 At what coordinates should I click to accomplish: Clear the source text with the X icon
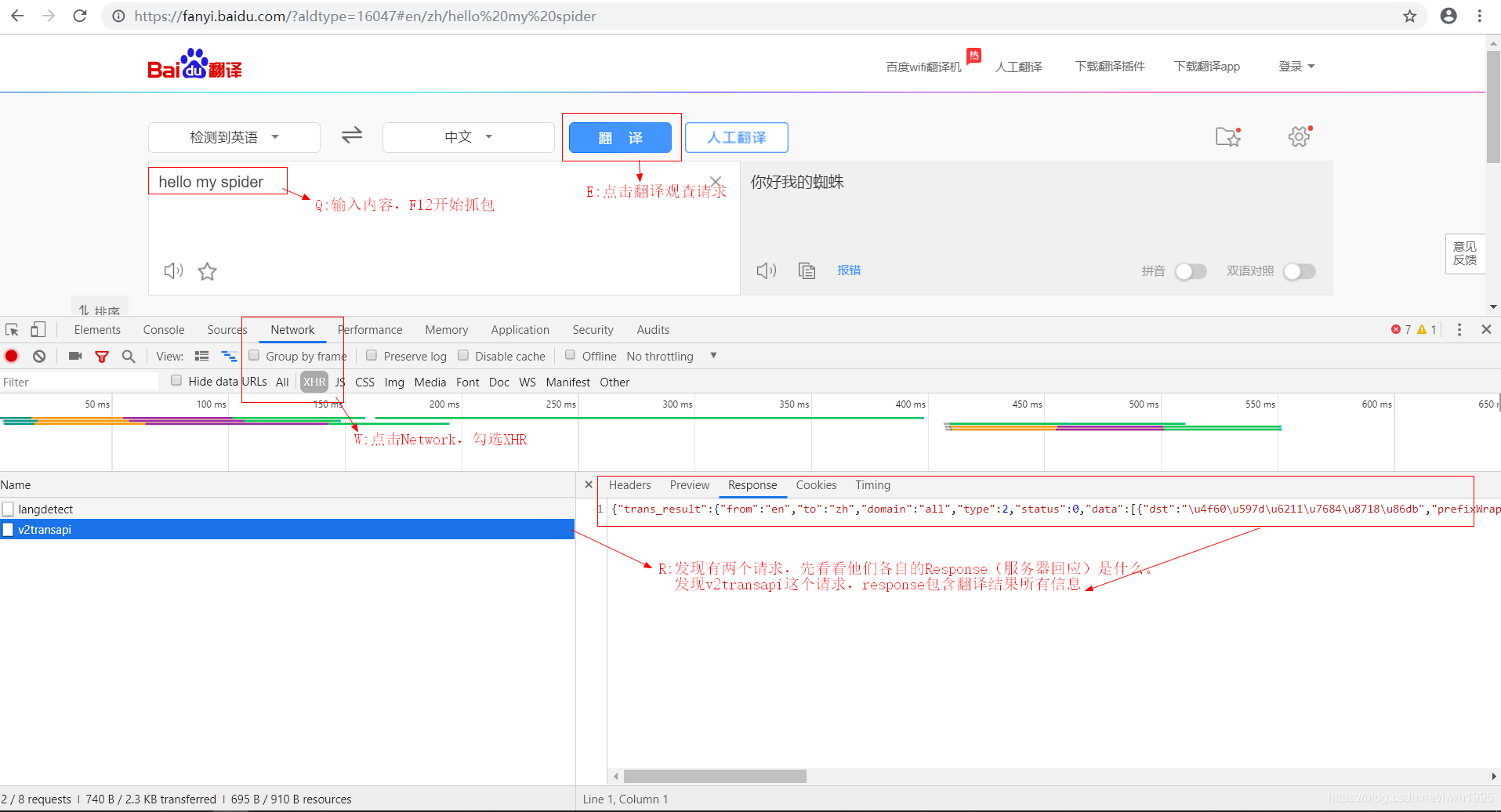pyautogui.click(x=715, y=182)
